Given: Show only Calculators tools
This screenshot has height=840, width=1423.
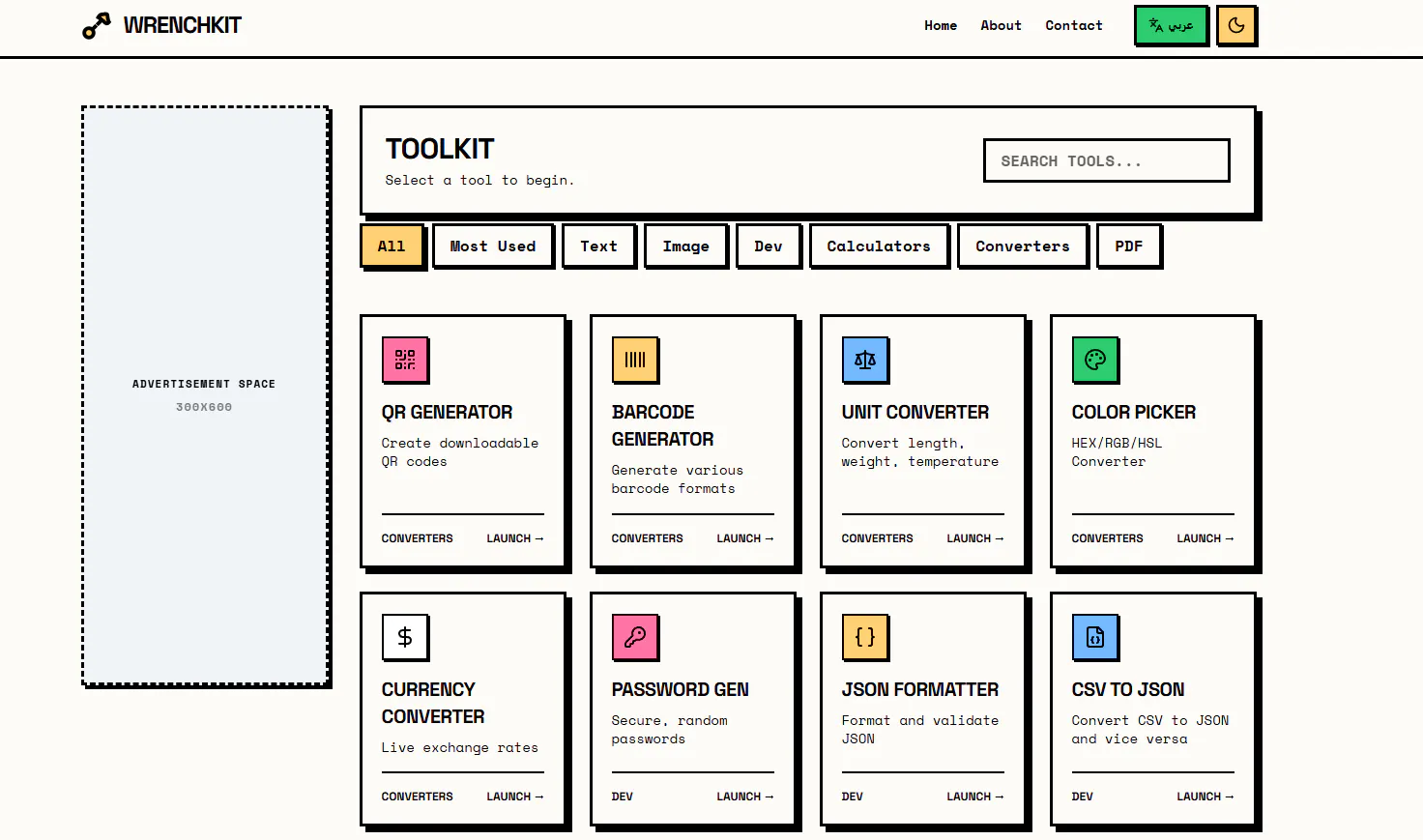Looking at the screenshot, I should (x=879, y=246).
